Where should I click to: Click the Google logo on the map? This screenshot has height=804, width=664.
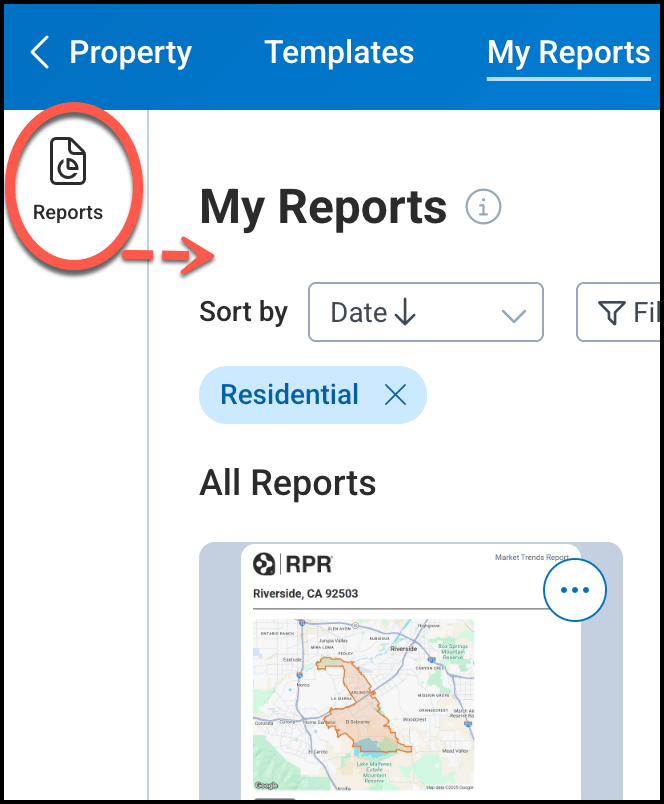(266, 786)
